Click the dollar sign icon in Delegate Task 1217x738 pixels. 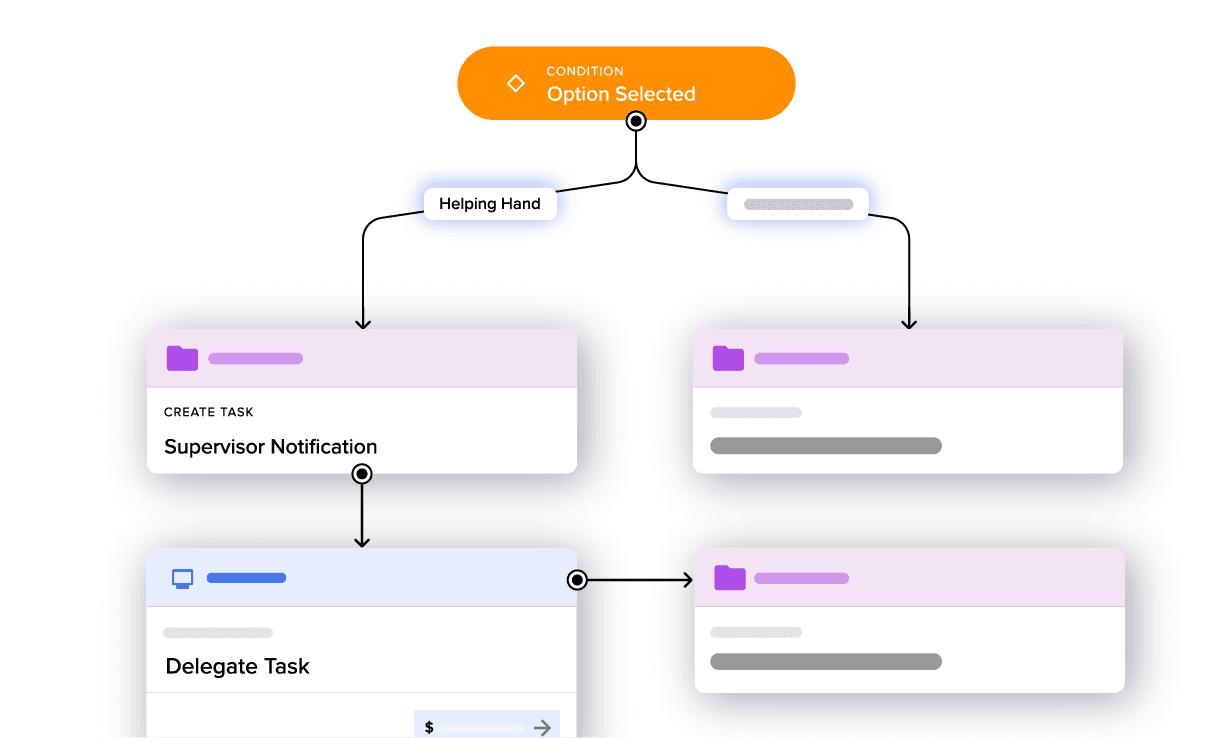430,727
